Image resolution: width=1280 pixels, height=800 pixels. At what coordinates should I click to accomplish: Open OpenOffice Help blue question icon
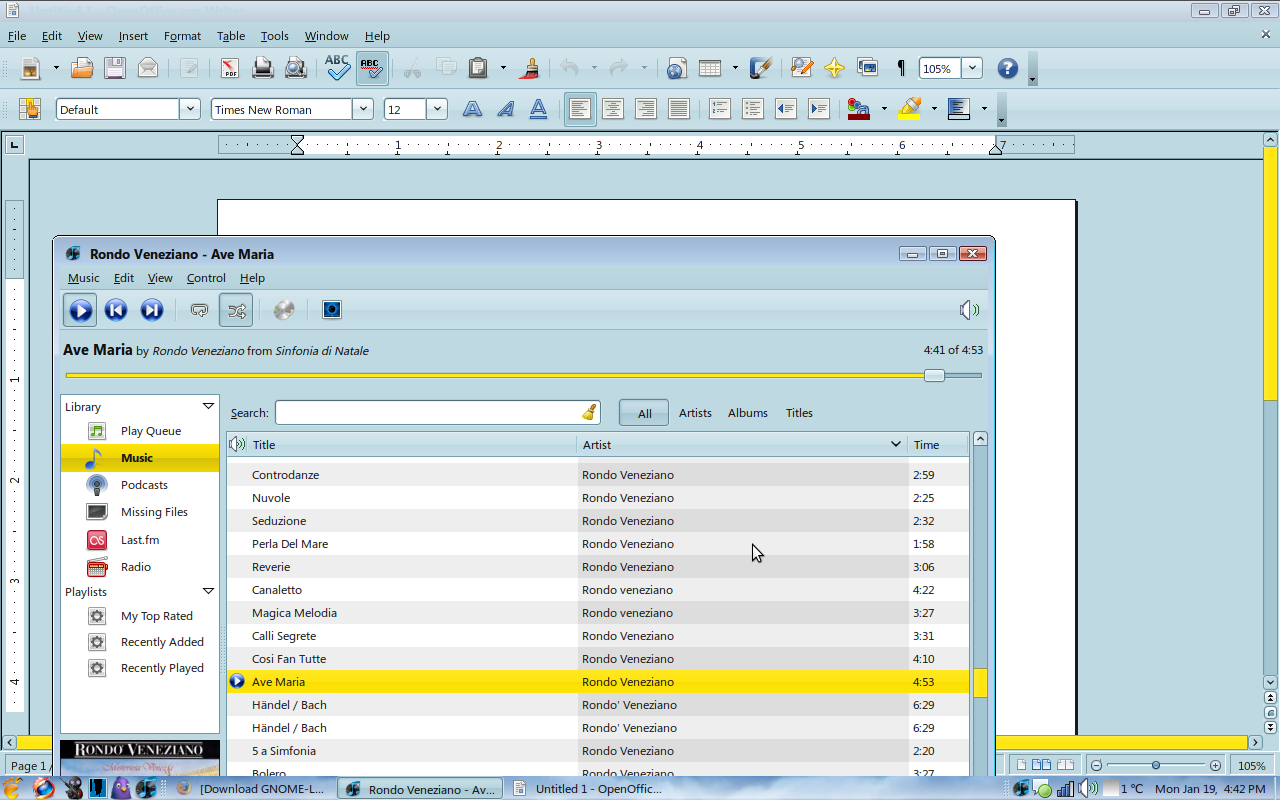[x=1008, y=68]
